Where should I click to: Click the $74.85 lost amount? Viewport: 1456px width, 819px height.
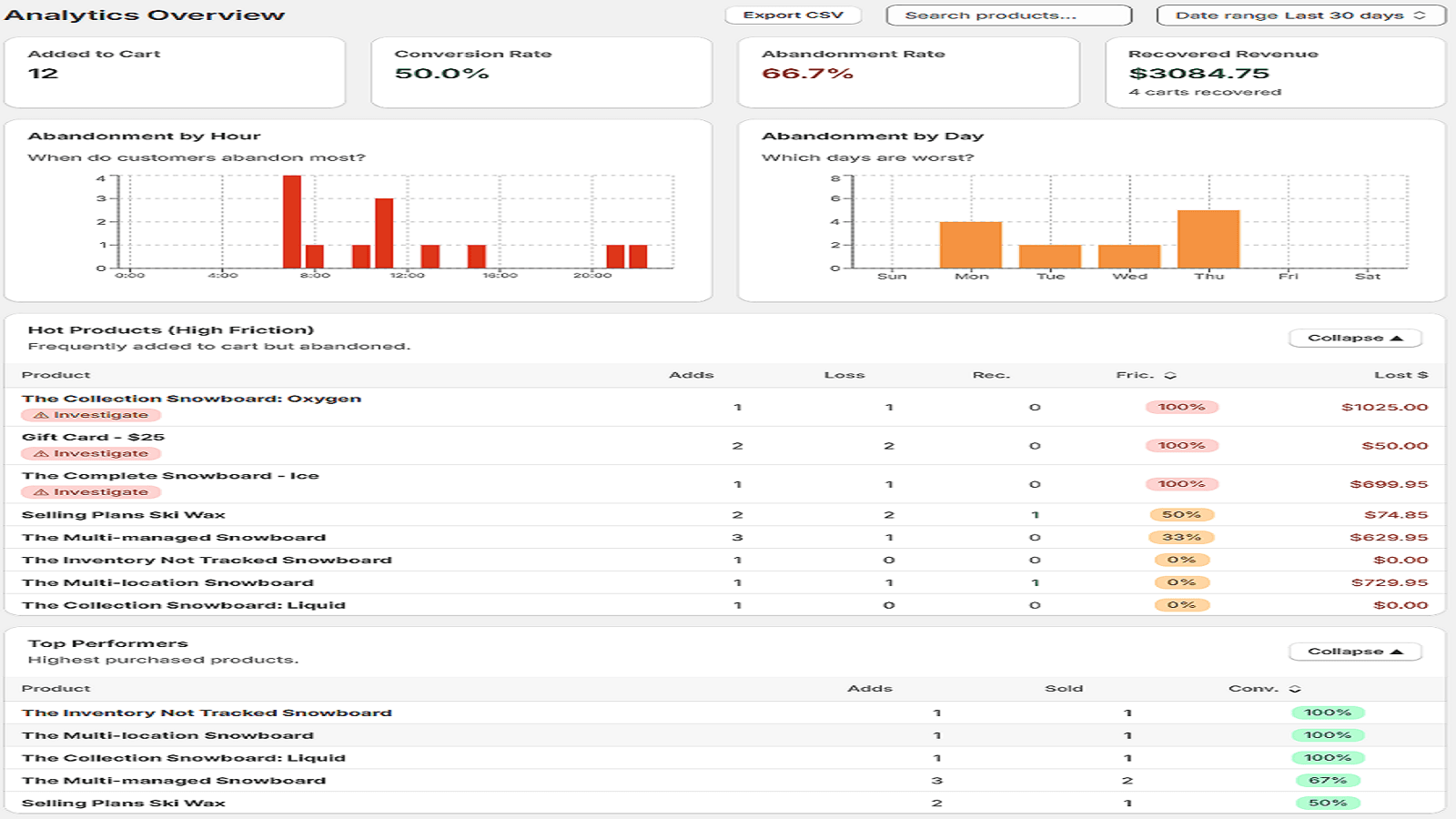[1396, 515]
